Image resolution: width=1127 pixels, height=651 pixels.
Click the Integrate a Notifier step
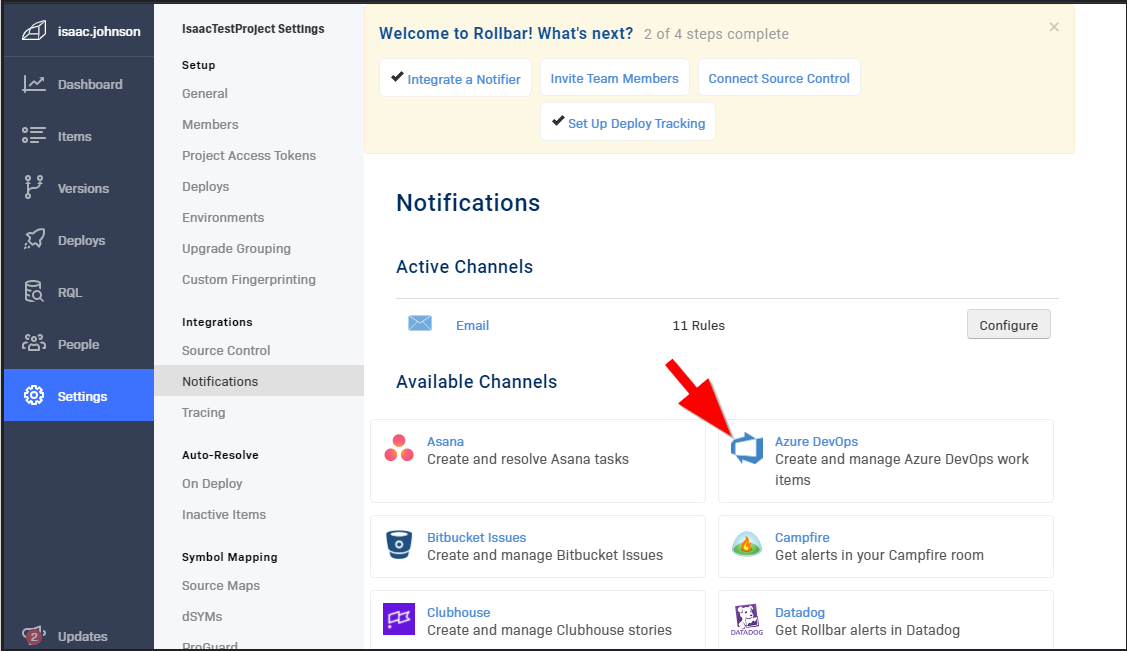coord(456,78)
